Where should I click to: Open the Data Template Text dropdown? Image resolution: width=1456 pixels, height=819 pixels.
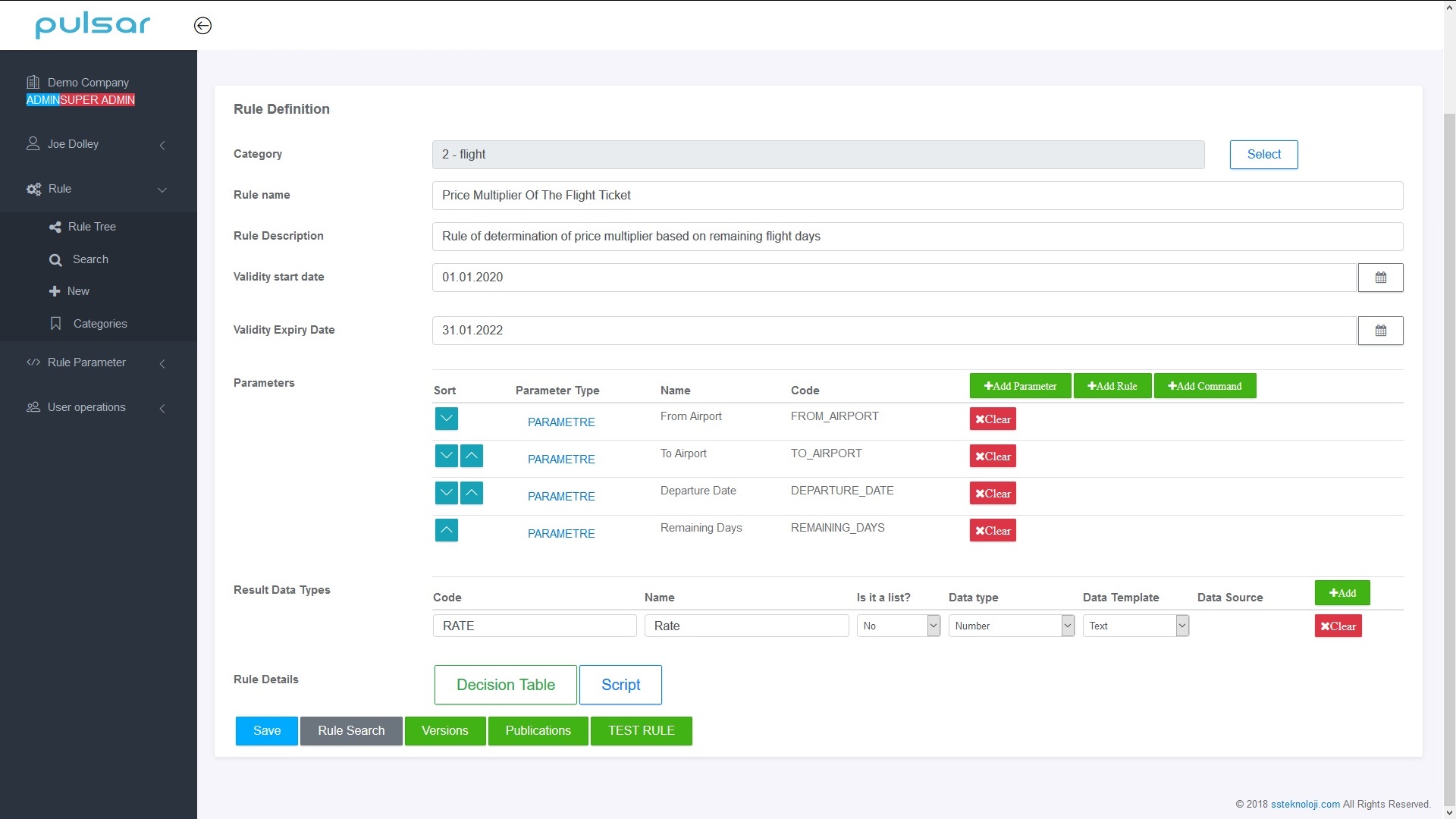click(1135, 626)
